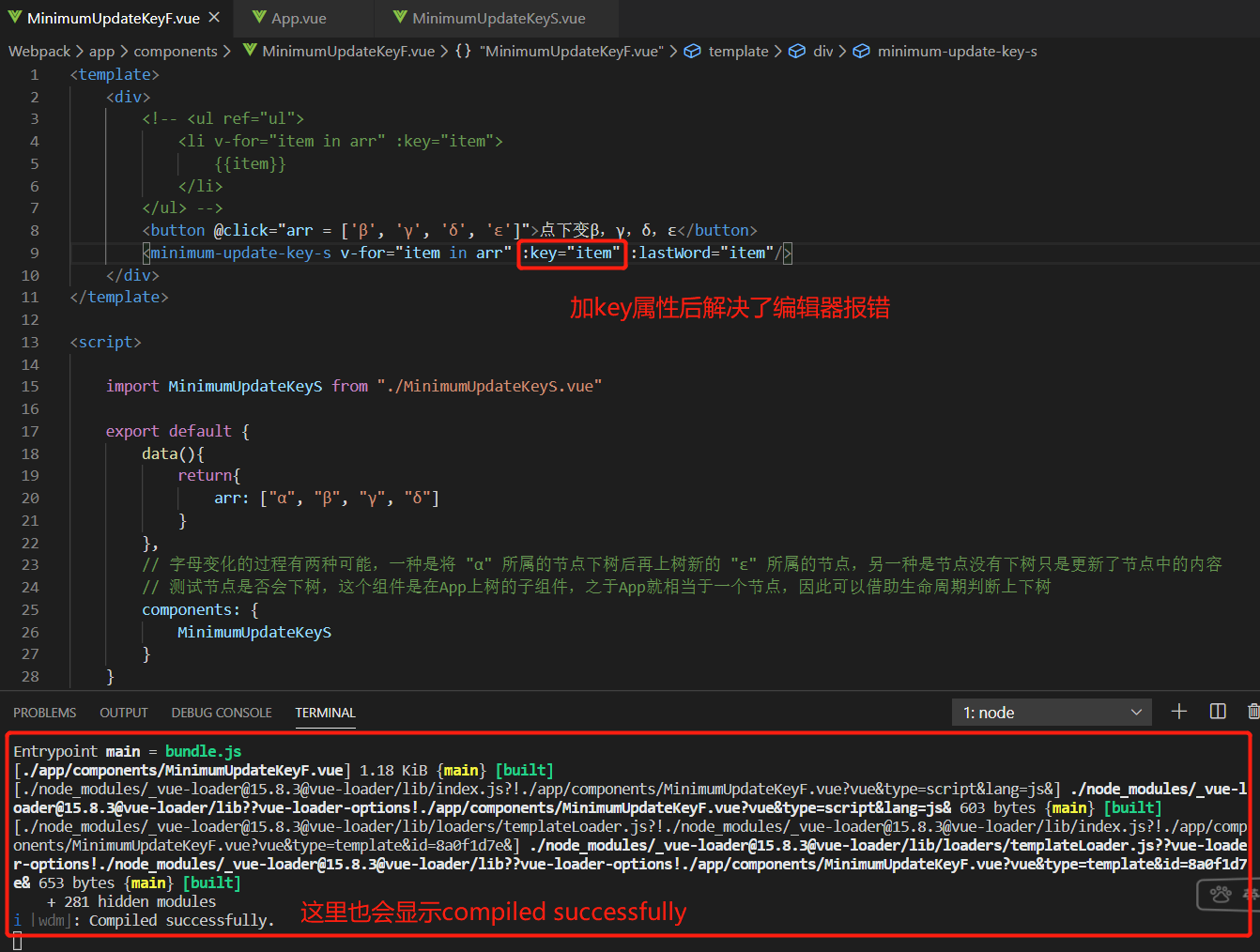This screenshot has height=952, width=1260.
Task: Click the terminal cursor prompt on the last line
Action: (17, 940)
